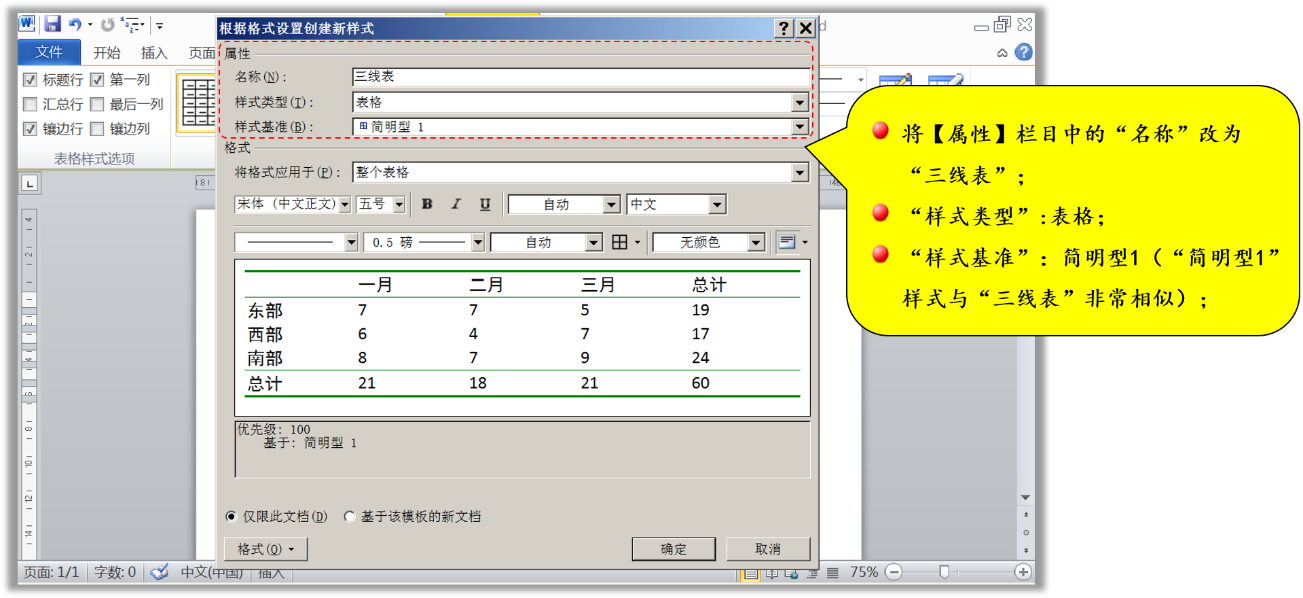Open the 样式基准 dropdown
The image size is (1303, 598).
click(799, 127)
